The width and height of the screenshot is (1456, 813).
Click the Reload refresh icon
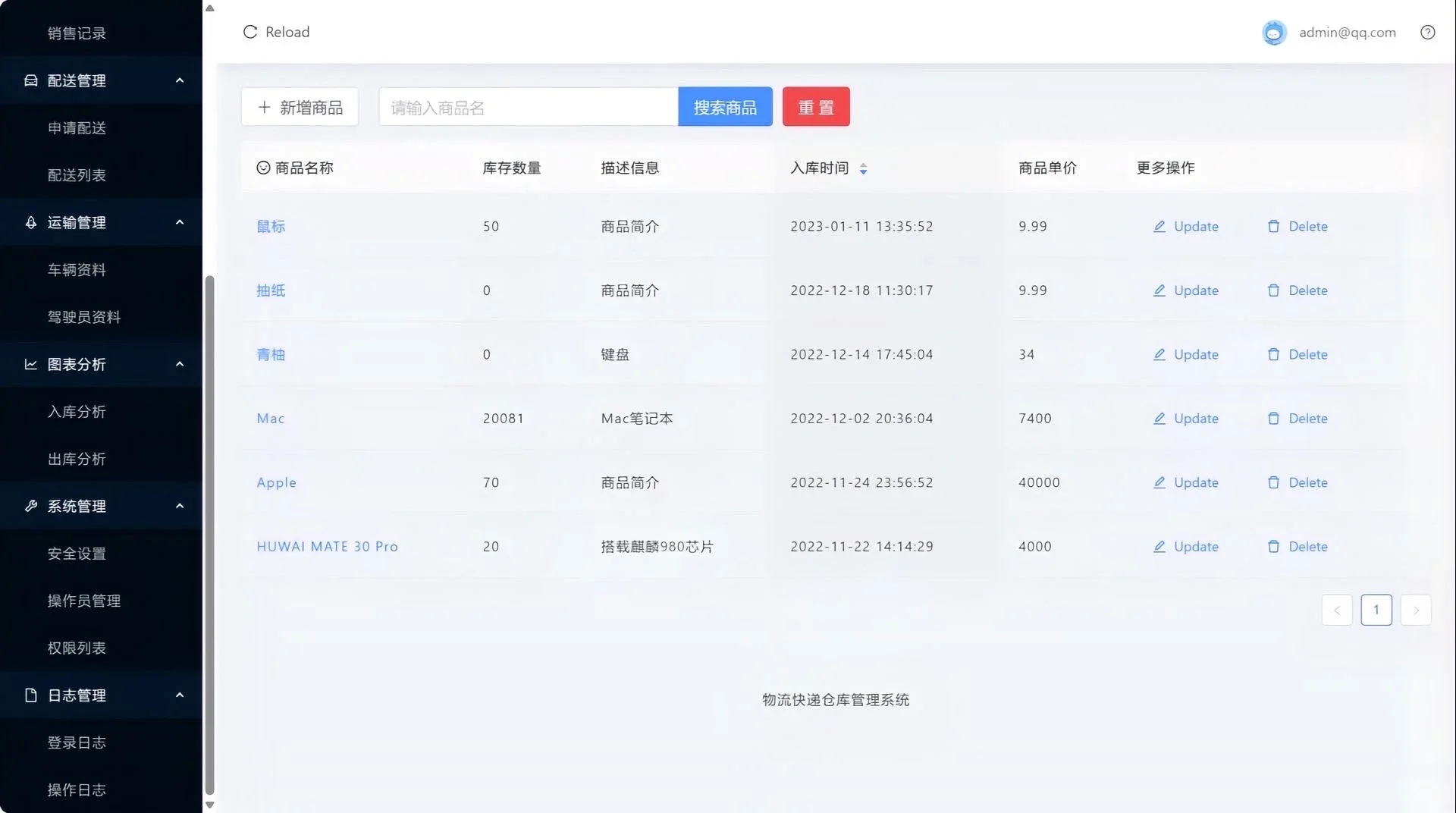(x=250, y=32)
